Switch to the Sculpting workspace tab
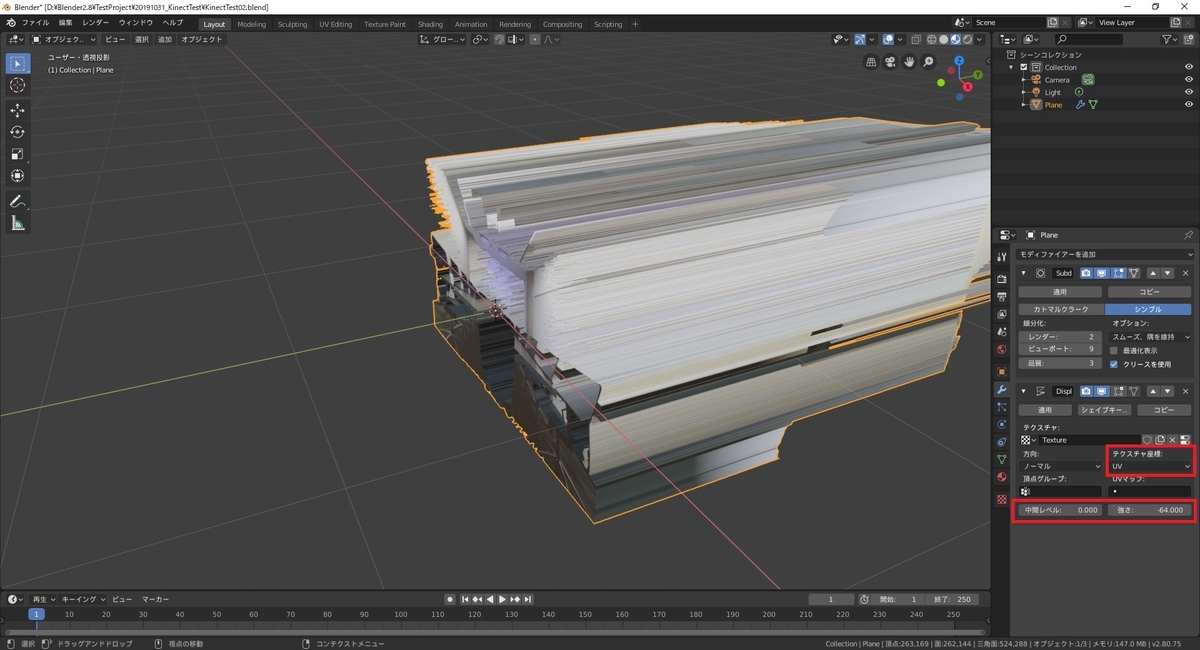Viewport: 1200px width, 650px height. point(292,24)
